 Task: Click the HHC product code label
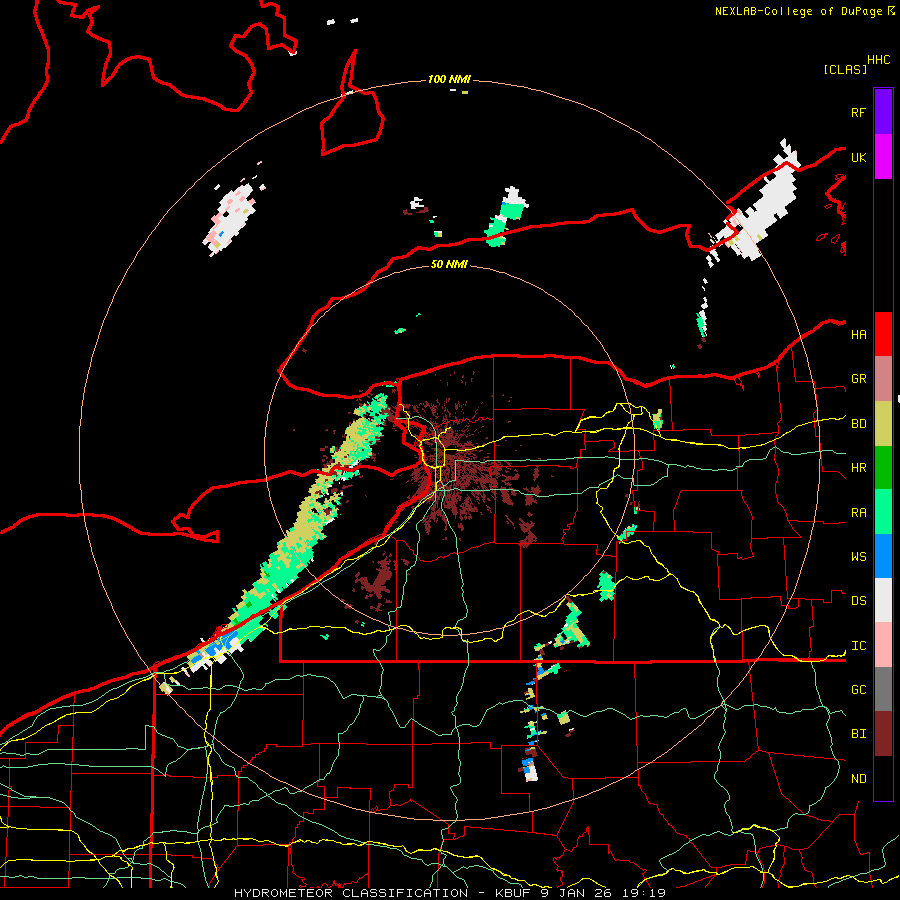pyautogui.click(x=879, y=60)
